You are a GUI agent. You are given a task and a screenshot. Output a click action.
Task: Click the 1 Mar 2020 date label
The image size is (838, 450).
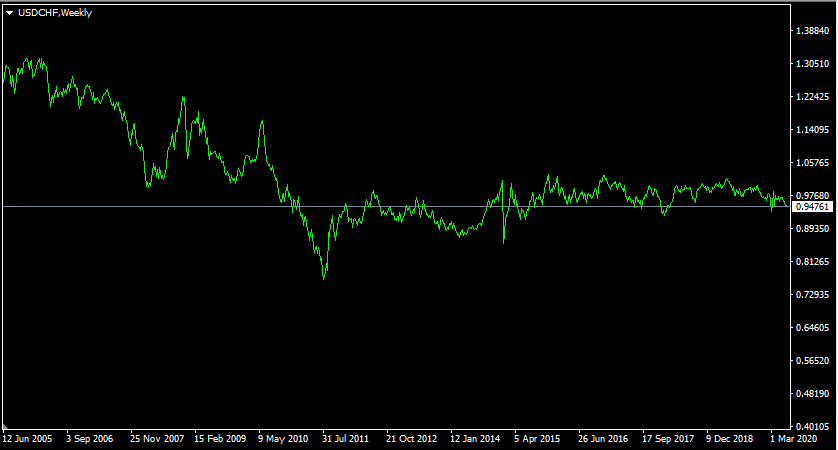(x=794, y=439)
